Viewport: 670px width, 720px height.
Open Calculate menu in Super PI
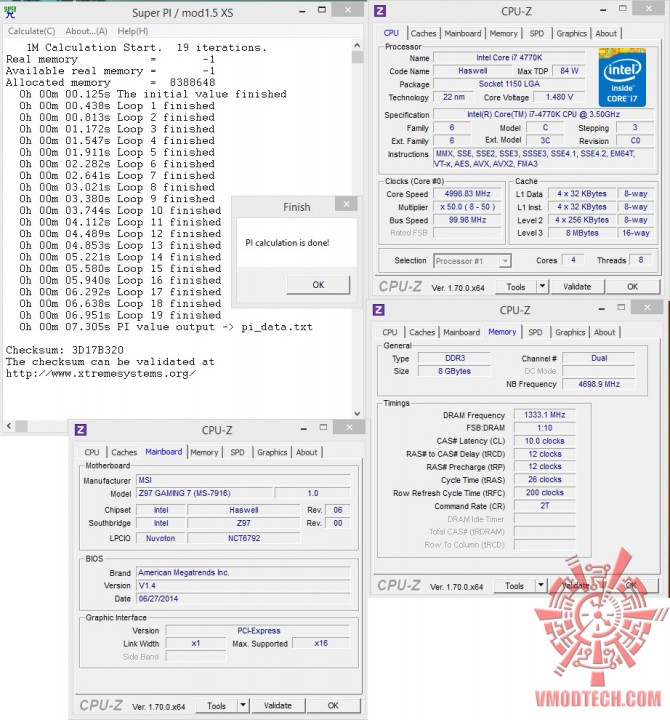(32, 31)
